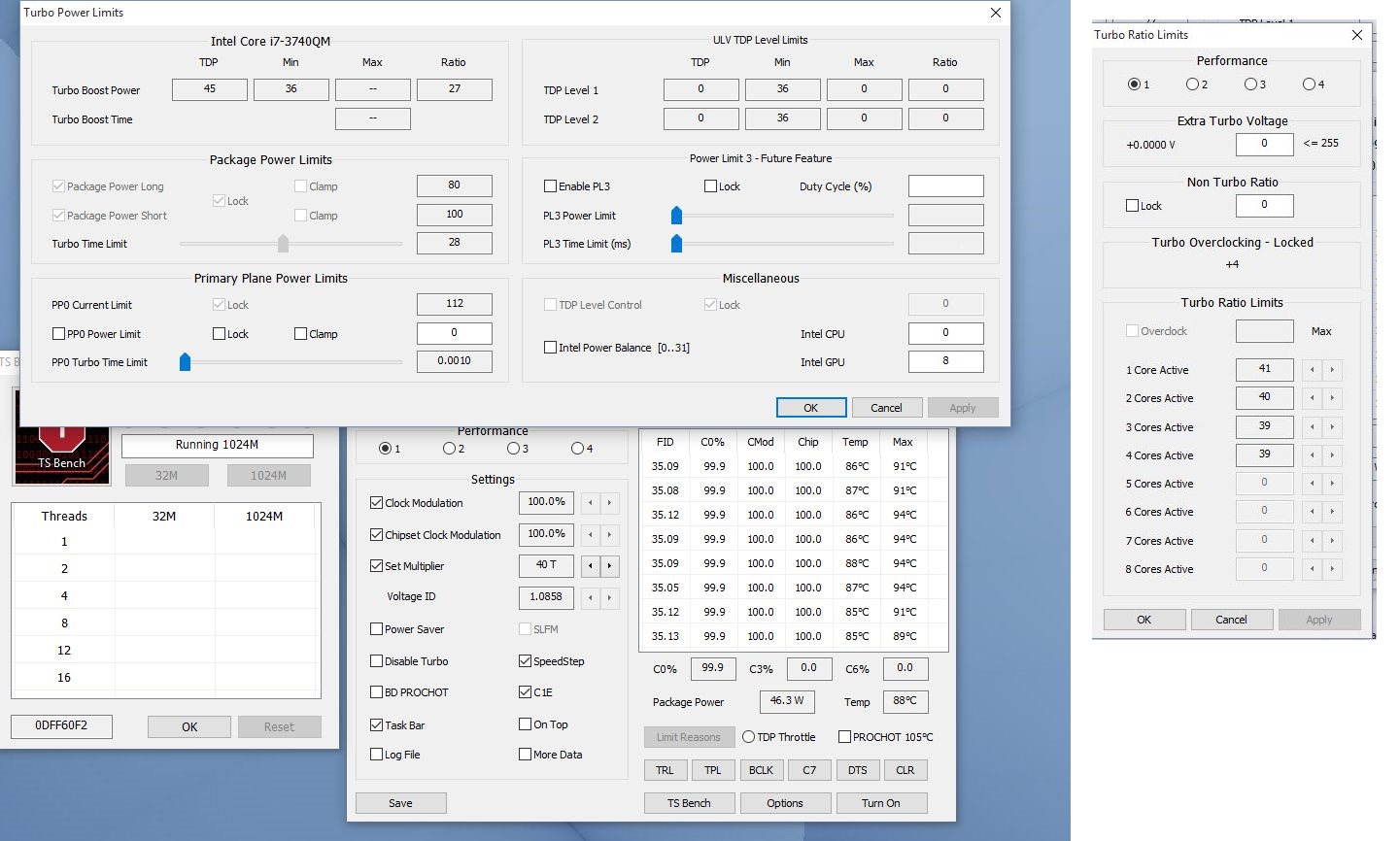
Task: Click Turbo Time Limit value field
Action: coord(455,243)
